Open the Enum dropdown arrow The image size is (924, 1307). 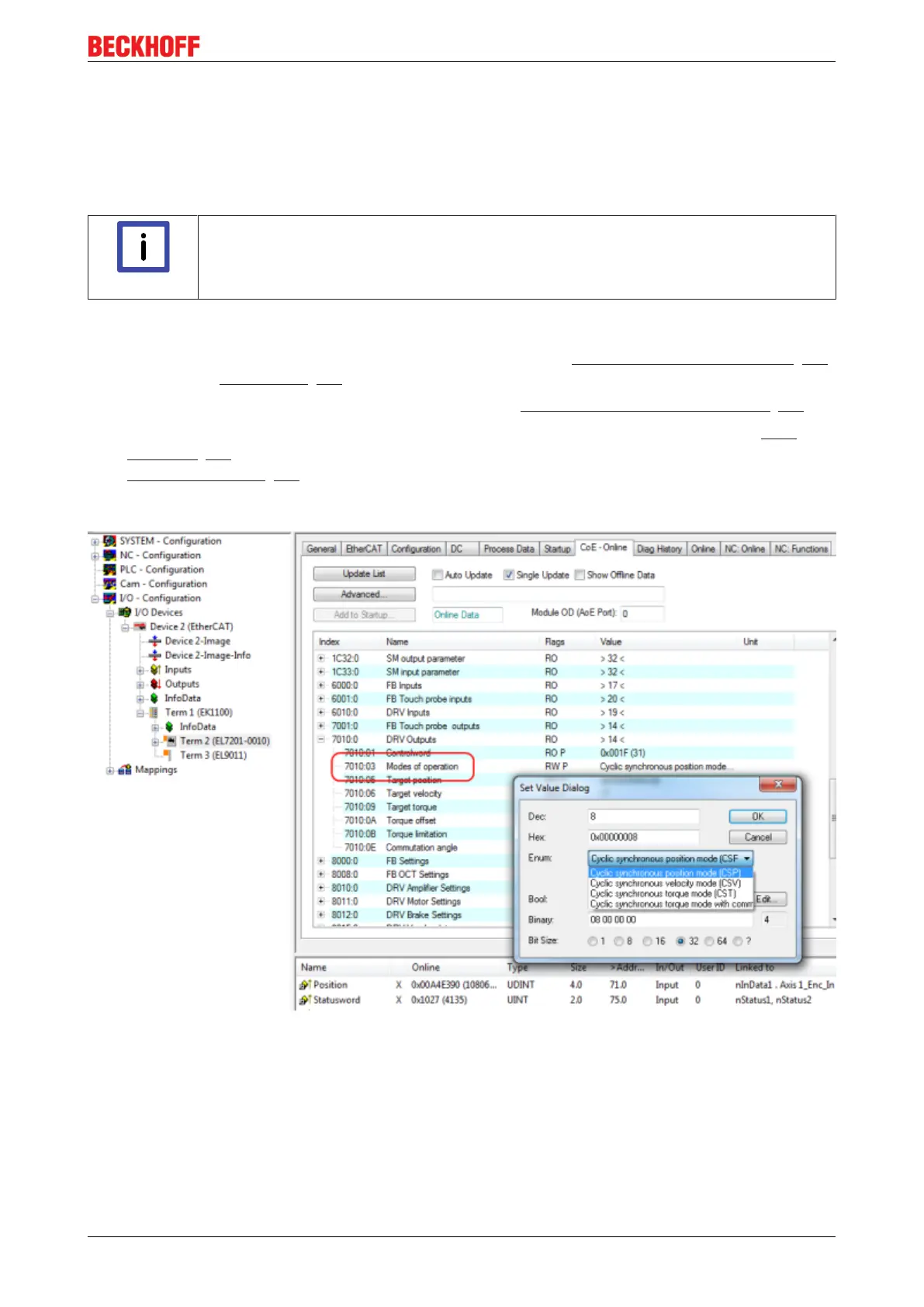pos(747,858)
